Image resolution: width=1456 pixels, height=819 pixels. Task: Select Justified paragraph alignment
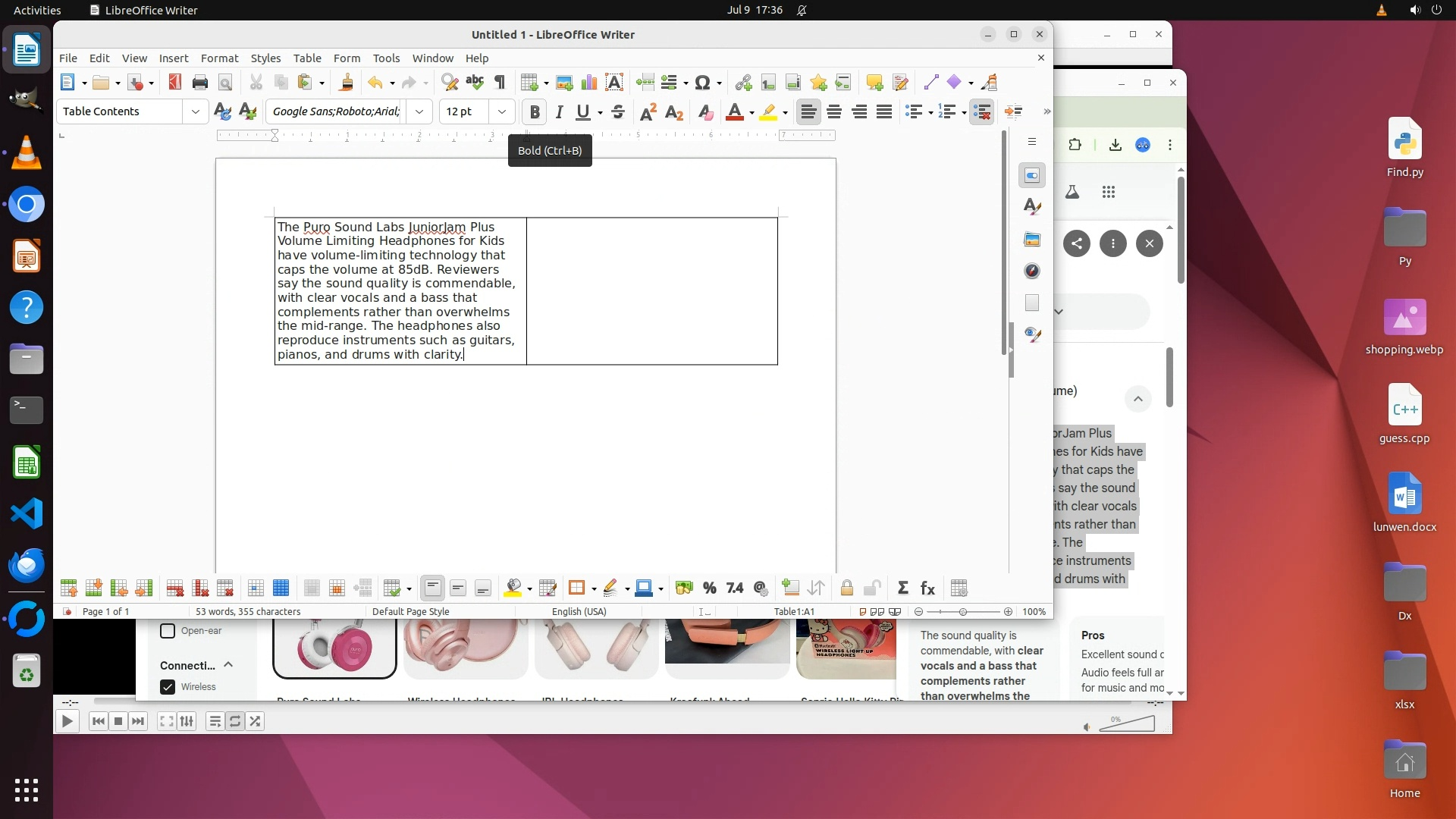pos(884,112)
